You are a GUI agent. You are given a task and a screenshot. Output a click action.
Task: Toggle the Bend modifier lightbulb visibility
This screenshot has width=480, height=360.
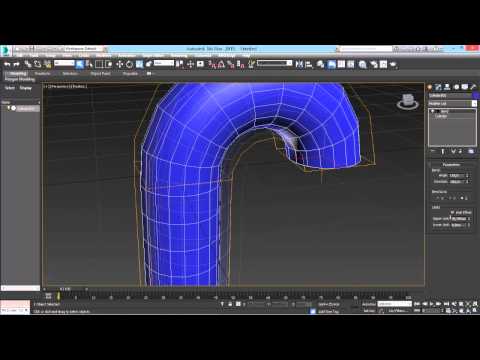432,111
